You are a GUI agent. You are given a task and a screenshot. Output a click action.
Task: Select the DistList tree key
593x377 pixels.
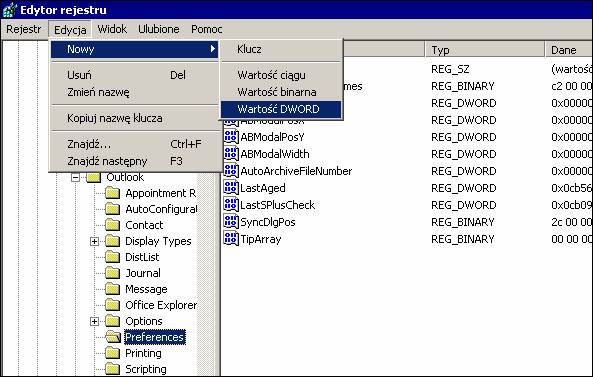coord(142,257)
